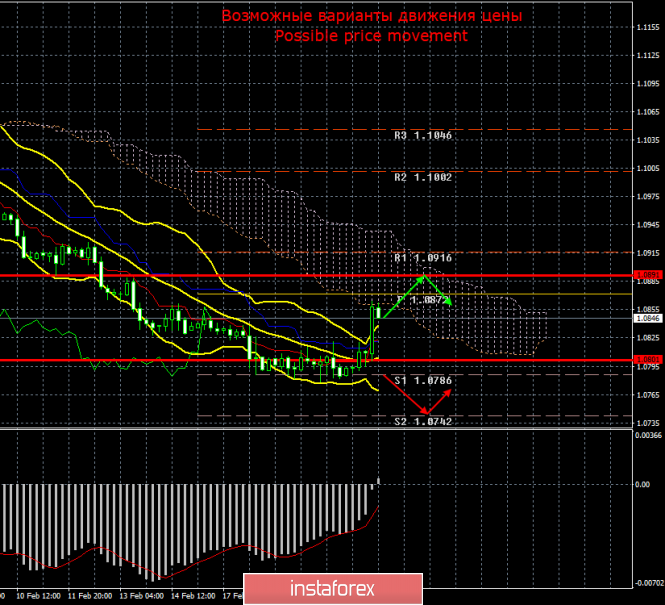Click the 10 Feb 12:00 time label
Viewport: 665px width, 605px height.
click(x=38, y=596)
